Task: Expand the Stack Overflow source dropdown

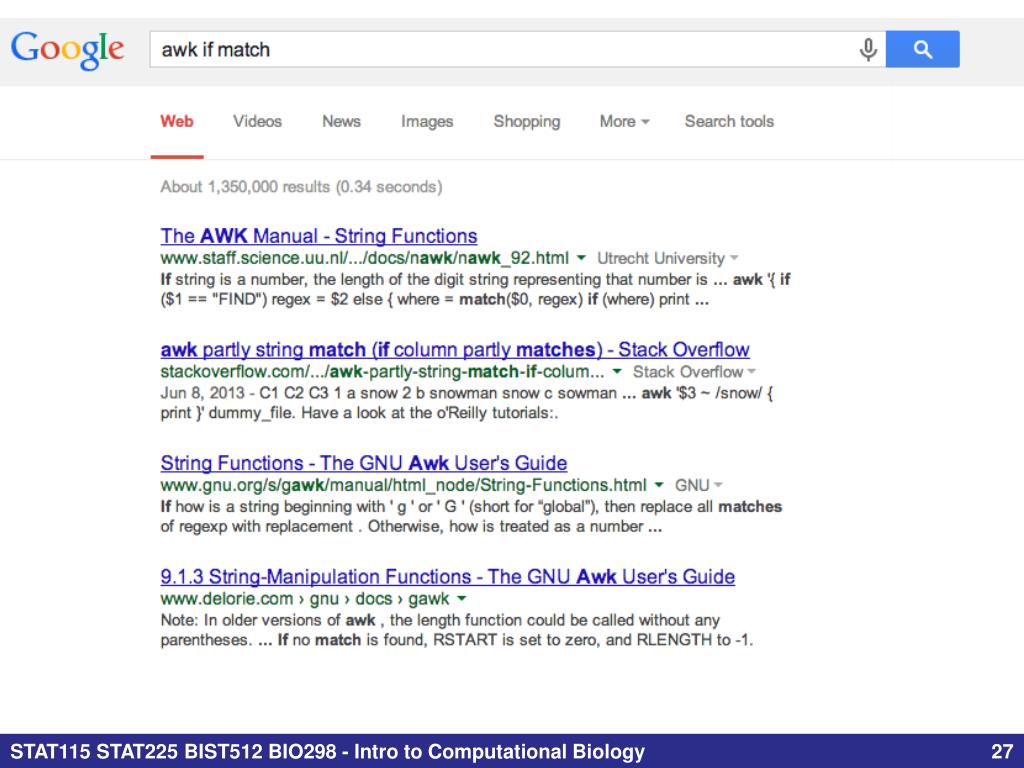Action: click(x=694, y=372)
